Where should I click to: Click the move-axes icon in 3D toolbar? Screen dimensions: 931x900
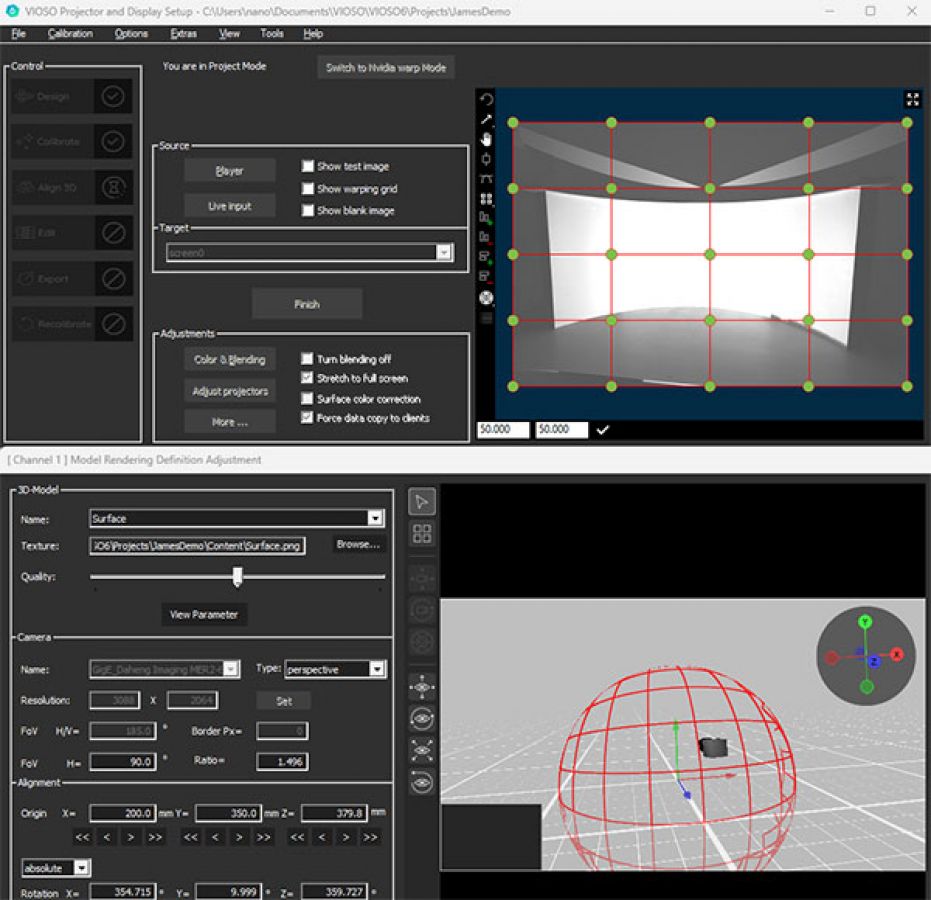(421, 686)
